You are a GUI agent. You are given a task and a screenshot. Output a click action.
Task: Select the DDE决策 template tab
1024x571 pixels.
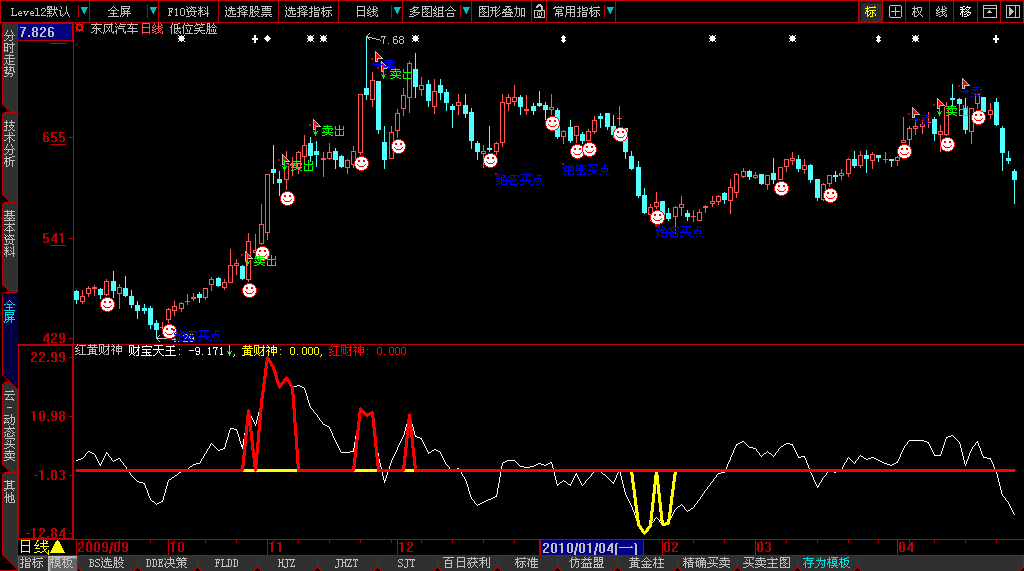coord(167,563)
